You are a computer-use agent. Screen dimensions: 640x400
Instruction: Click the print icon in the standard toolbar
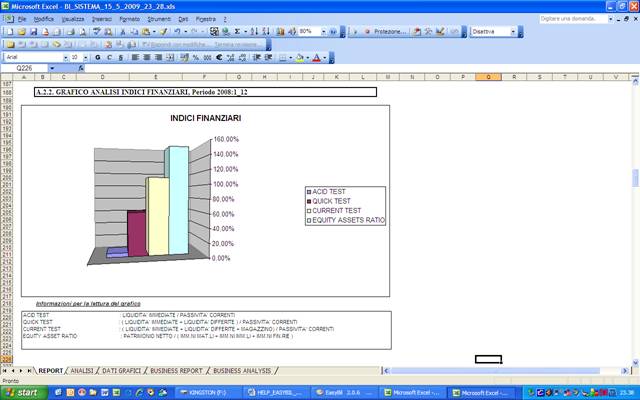(x=70, y=31)
